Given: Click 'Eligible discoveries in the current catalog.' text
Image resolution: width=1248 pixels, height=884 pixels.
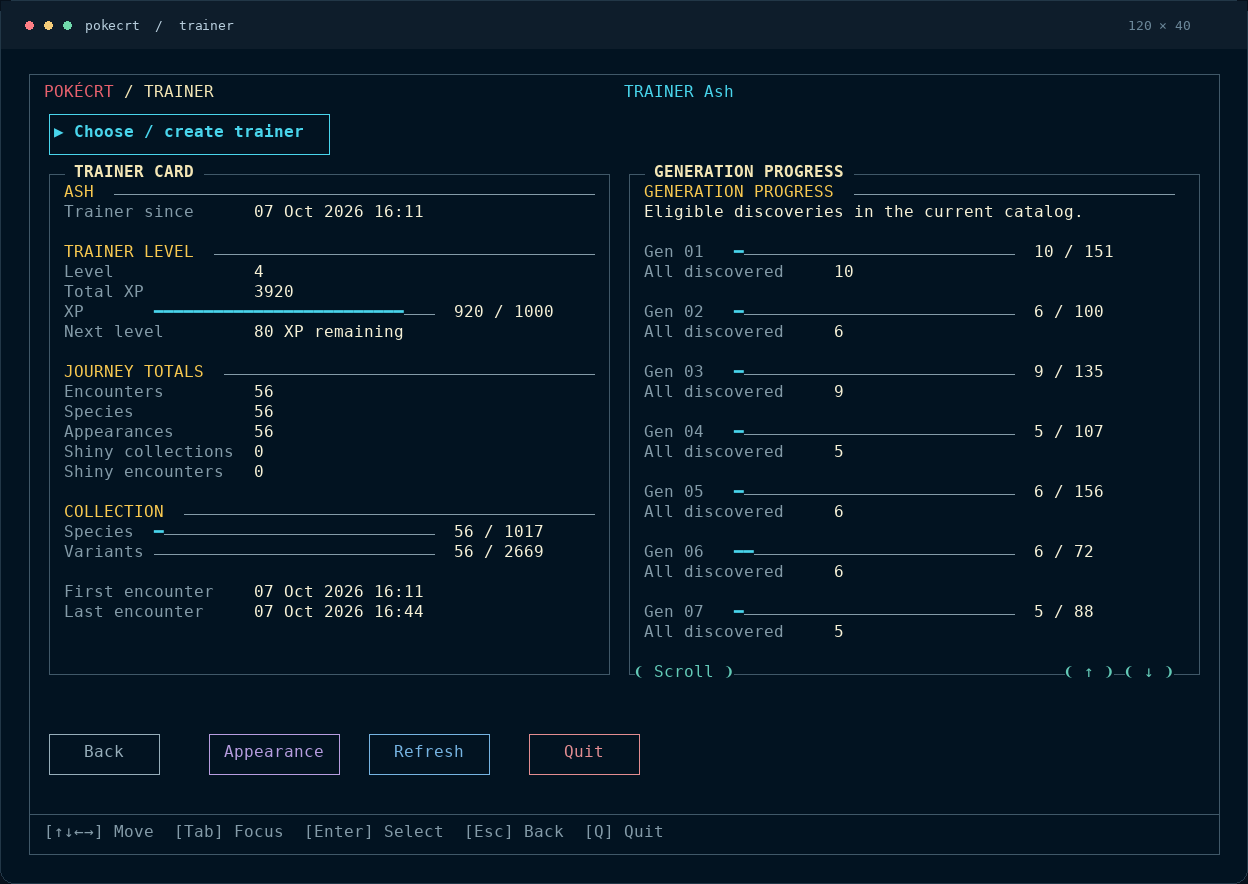Looking at the screenshot, I should click(864, 212).
